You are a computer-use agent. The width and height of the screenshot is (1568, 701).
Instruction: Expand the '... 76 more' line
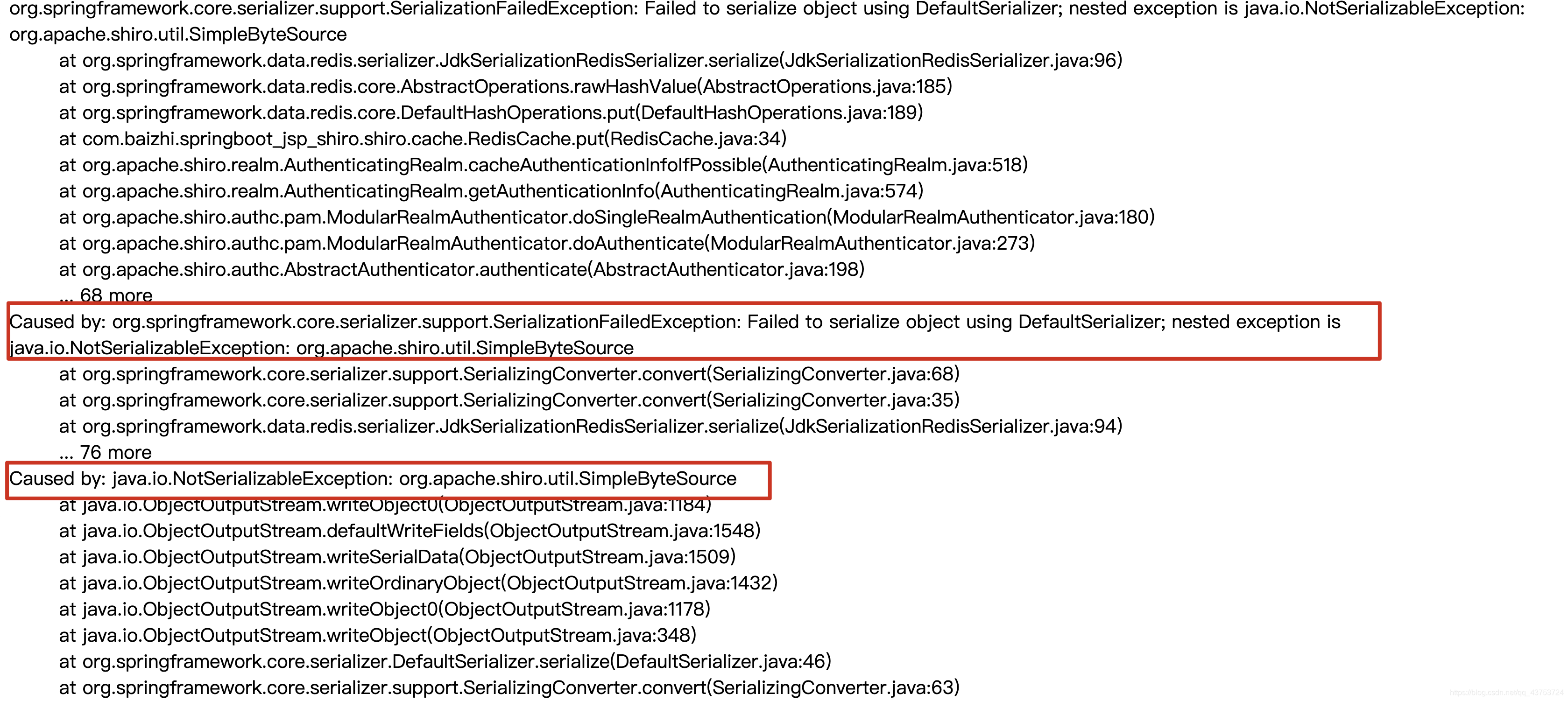(x=106, y=452)
